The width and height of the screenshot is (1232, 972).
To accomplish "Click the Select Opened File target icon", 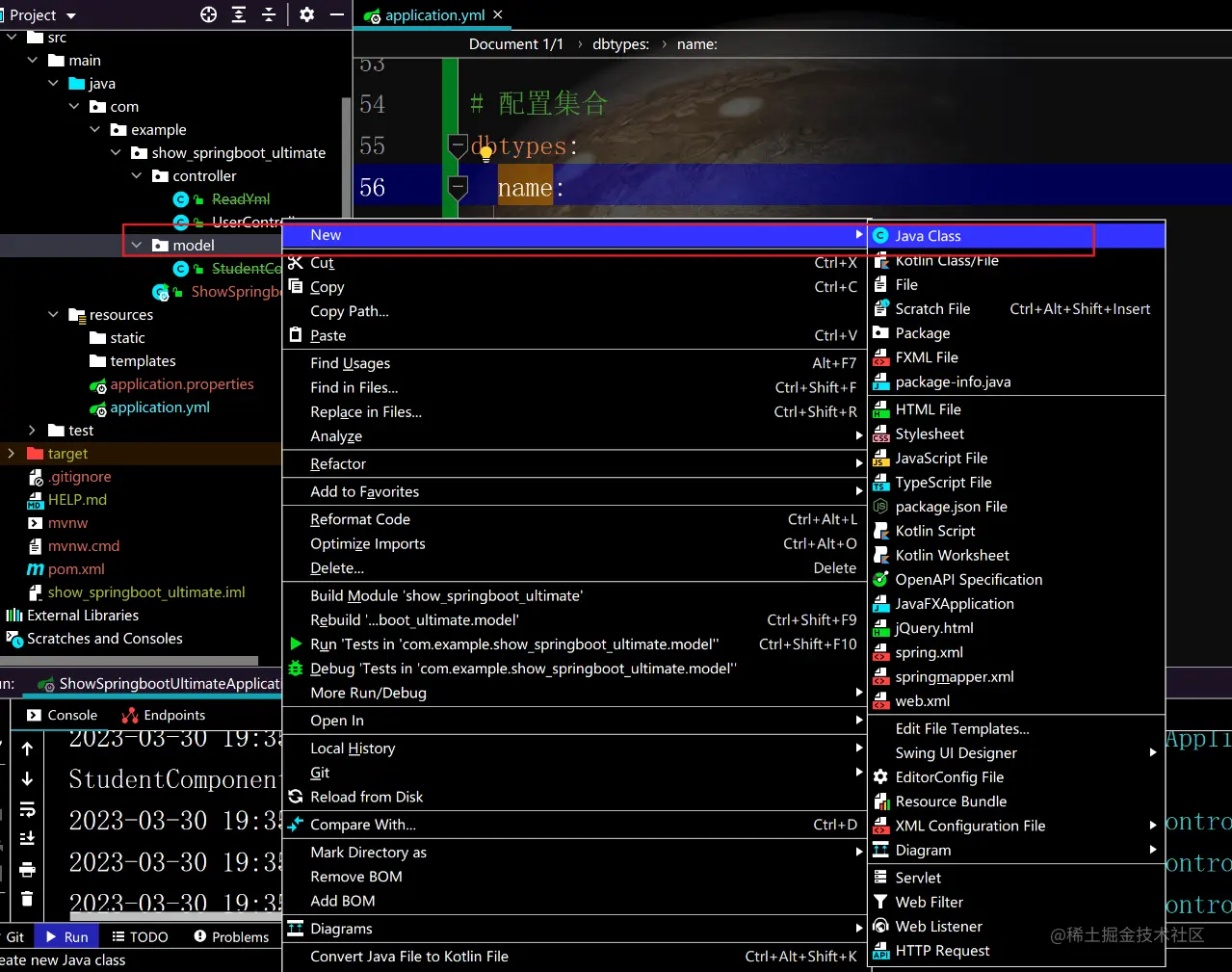I will [x=209, y=14].
